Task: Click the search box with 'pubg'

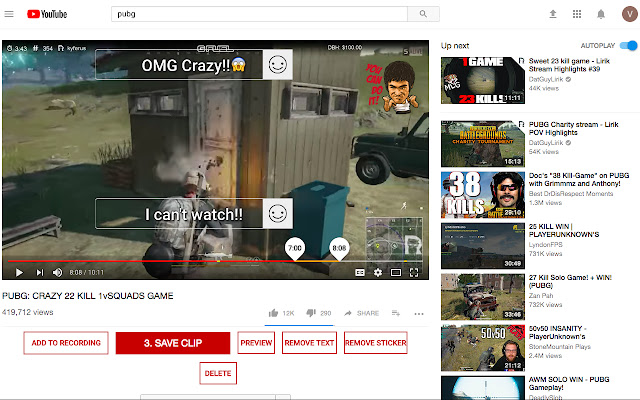Action: coord(259,14)
